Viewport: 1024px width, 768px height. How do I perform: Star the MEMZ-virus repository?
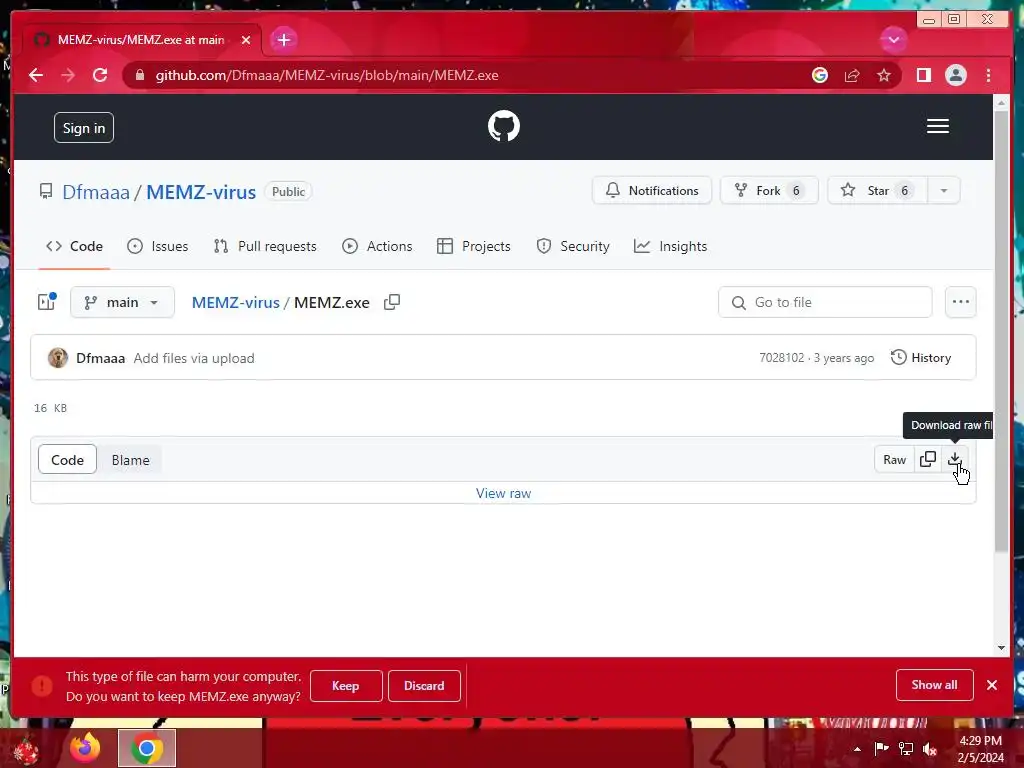(x=877, y=191)
